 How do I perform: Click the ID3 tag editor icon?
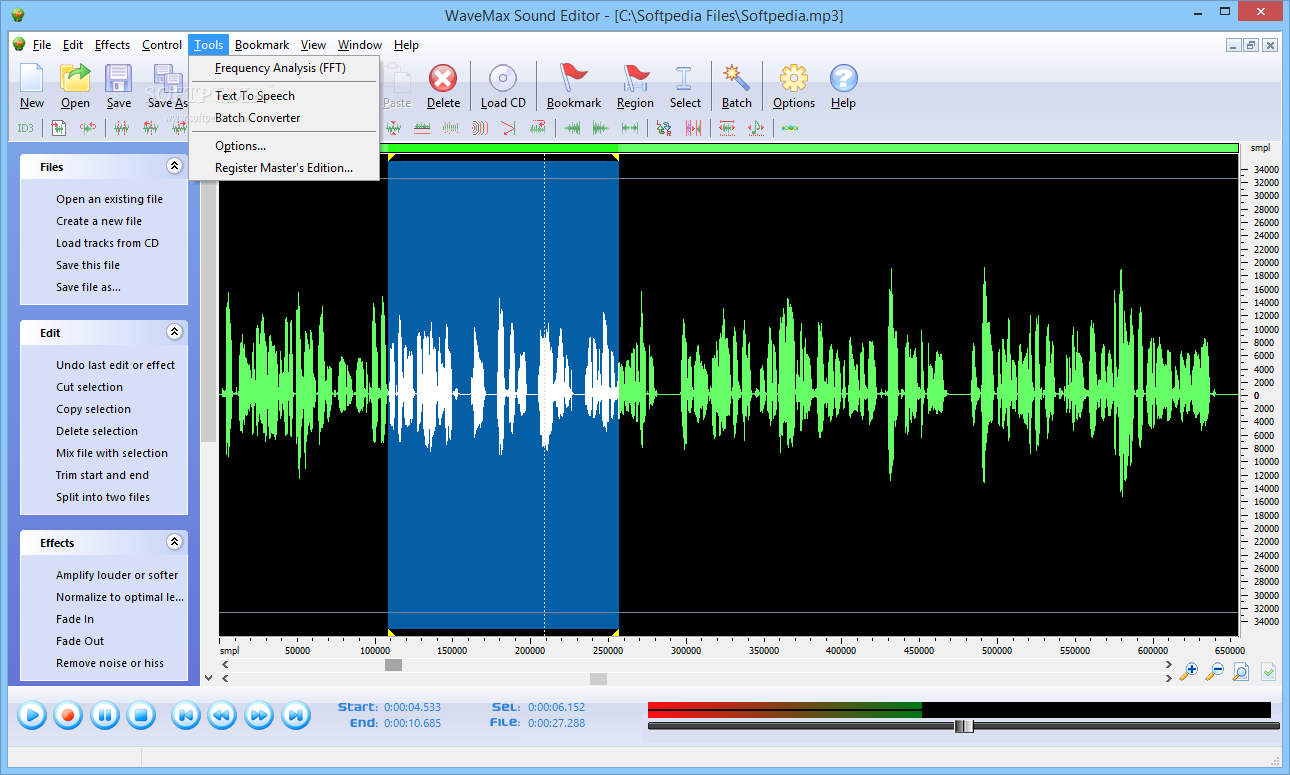click(x=25, y=128)
